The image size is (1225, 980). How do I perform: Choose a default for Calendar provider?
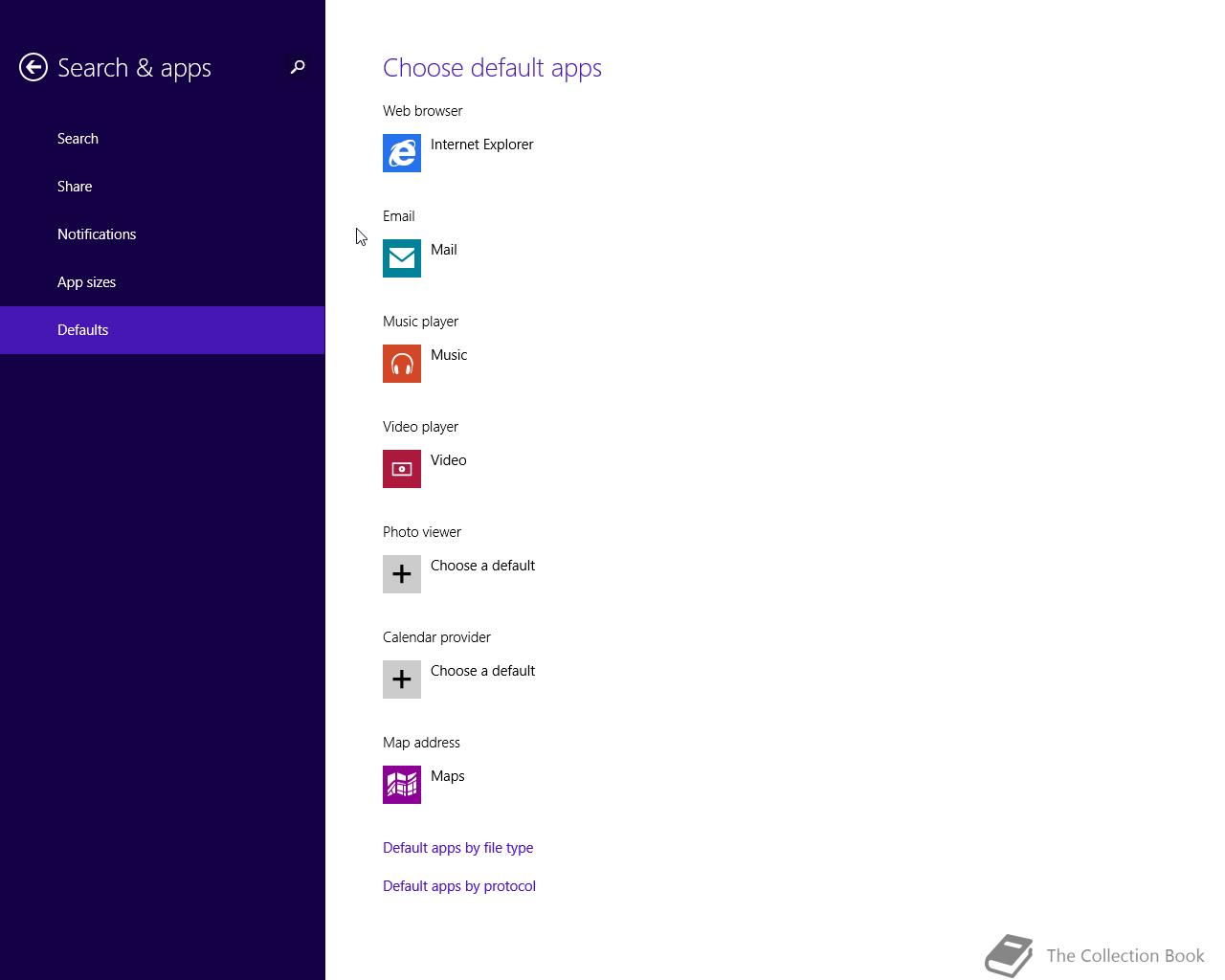pos(482,671)
